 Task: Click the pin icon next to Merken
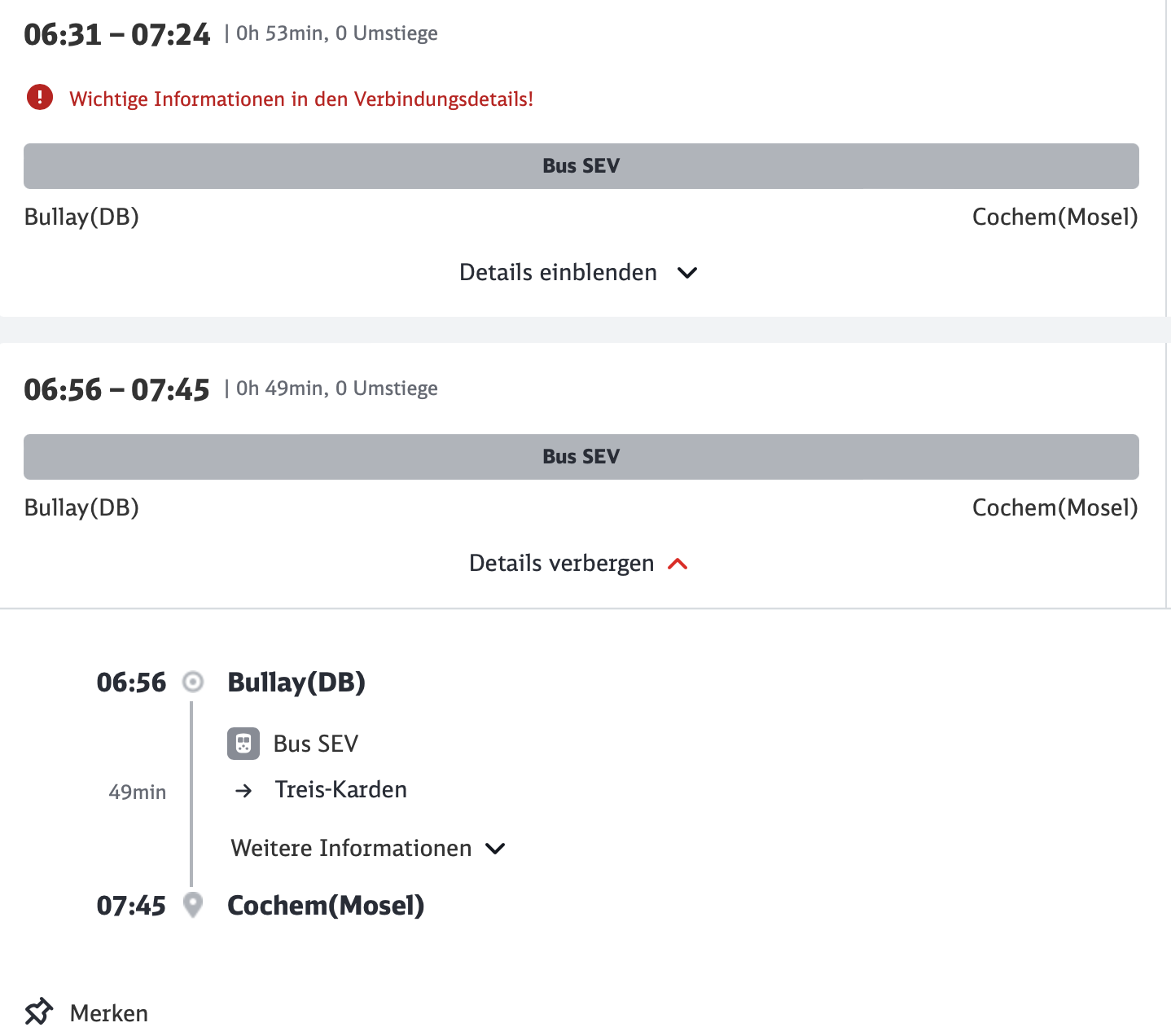pyautogui.click(x=38, y=1012)
